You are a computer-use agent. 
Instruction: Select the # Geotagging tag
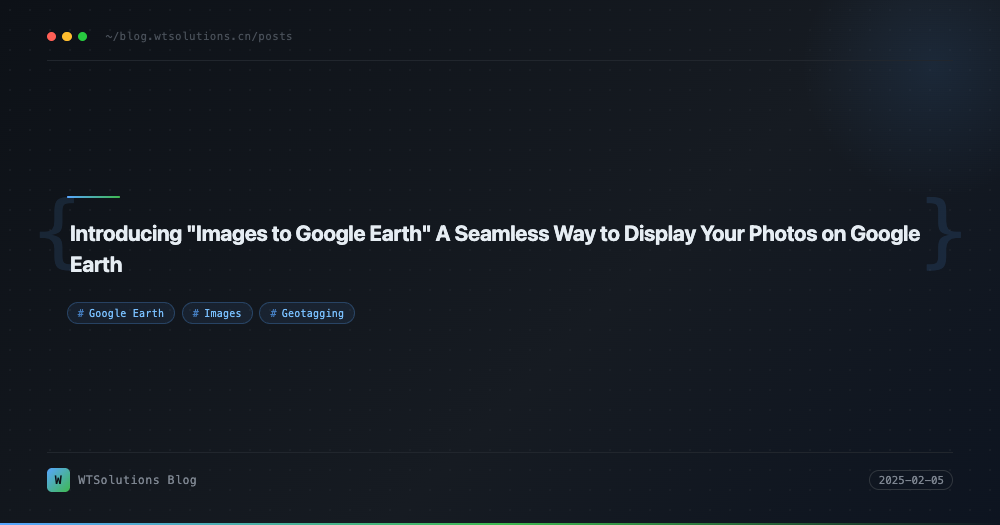tap(307, 313)
